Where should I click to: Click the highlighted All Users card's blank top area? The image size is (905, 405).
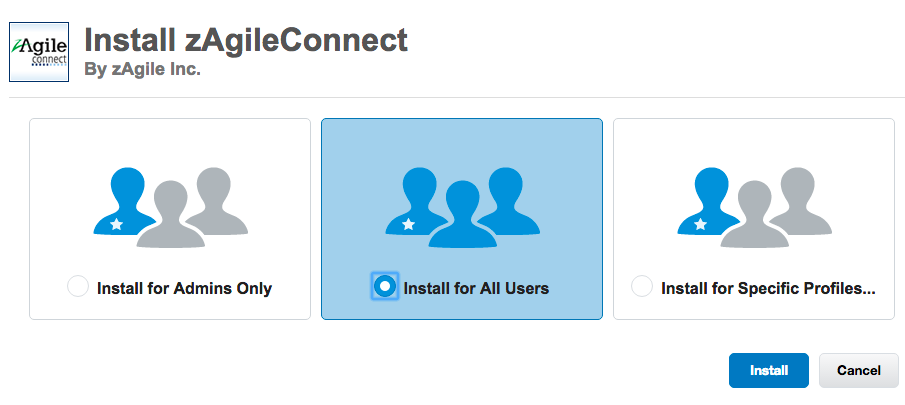pos(461,138)
